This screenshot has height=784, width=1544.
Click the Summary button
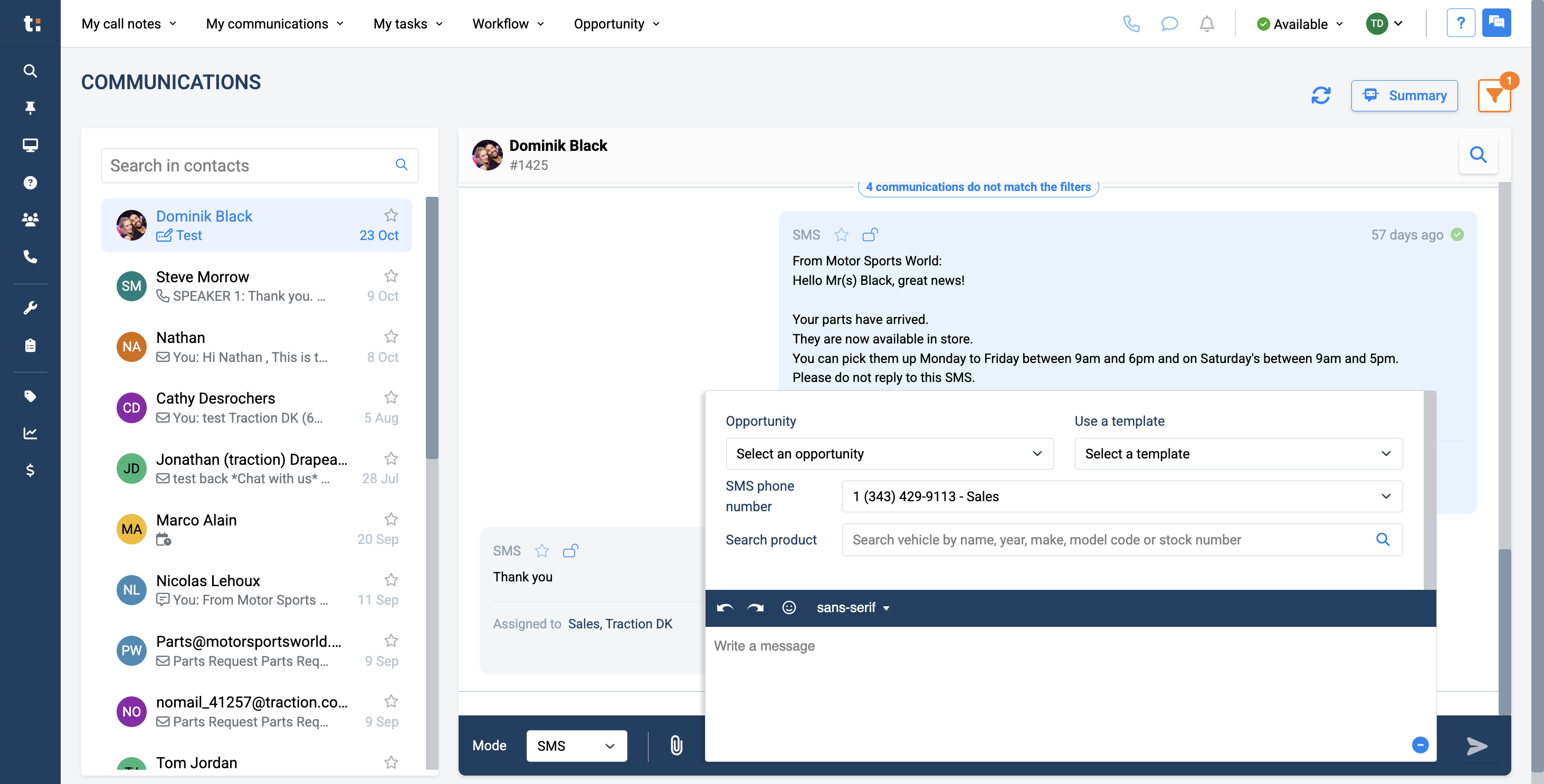(1404, 95)
